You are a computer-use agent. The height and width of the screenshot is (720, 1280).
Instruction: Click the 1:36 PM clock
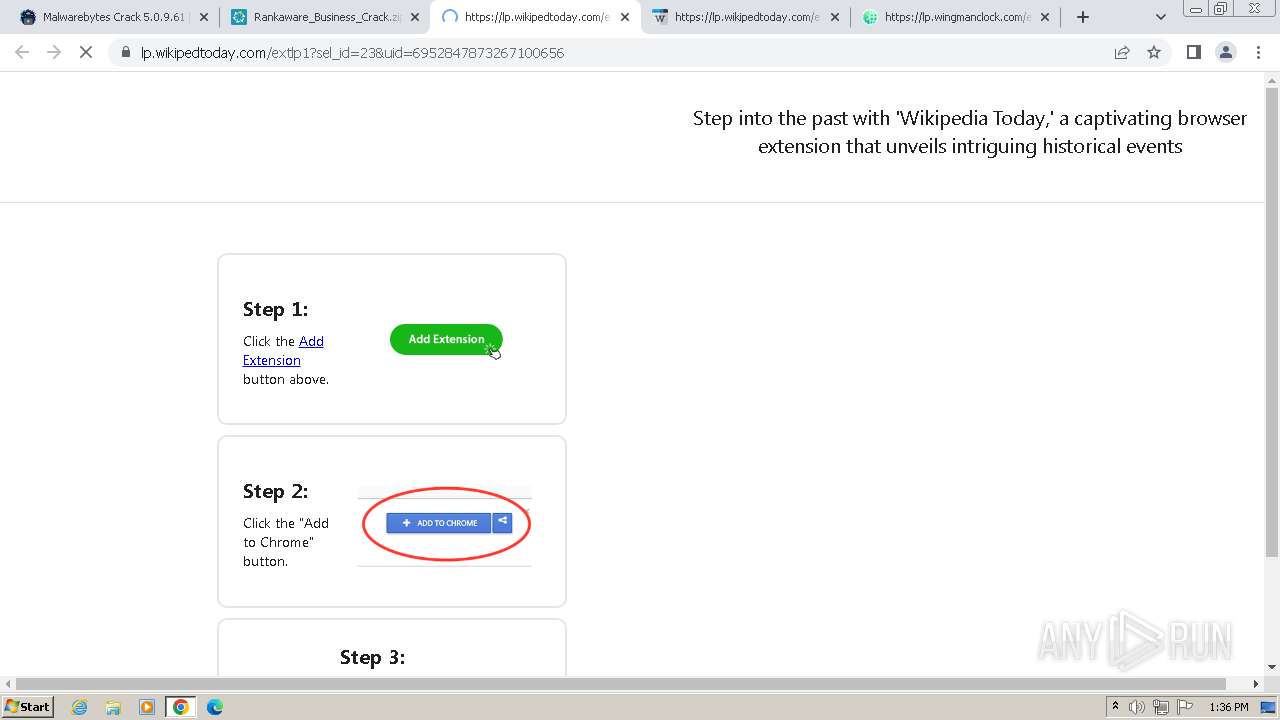click(x=1229, y=707)
